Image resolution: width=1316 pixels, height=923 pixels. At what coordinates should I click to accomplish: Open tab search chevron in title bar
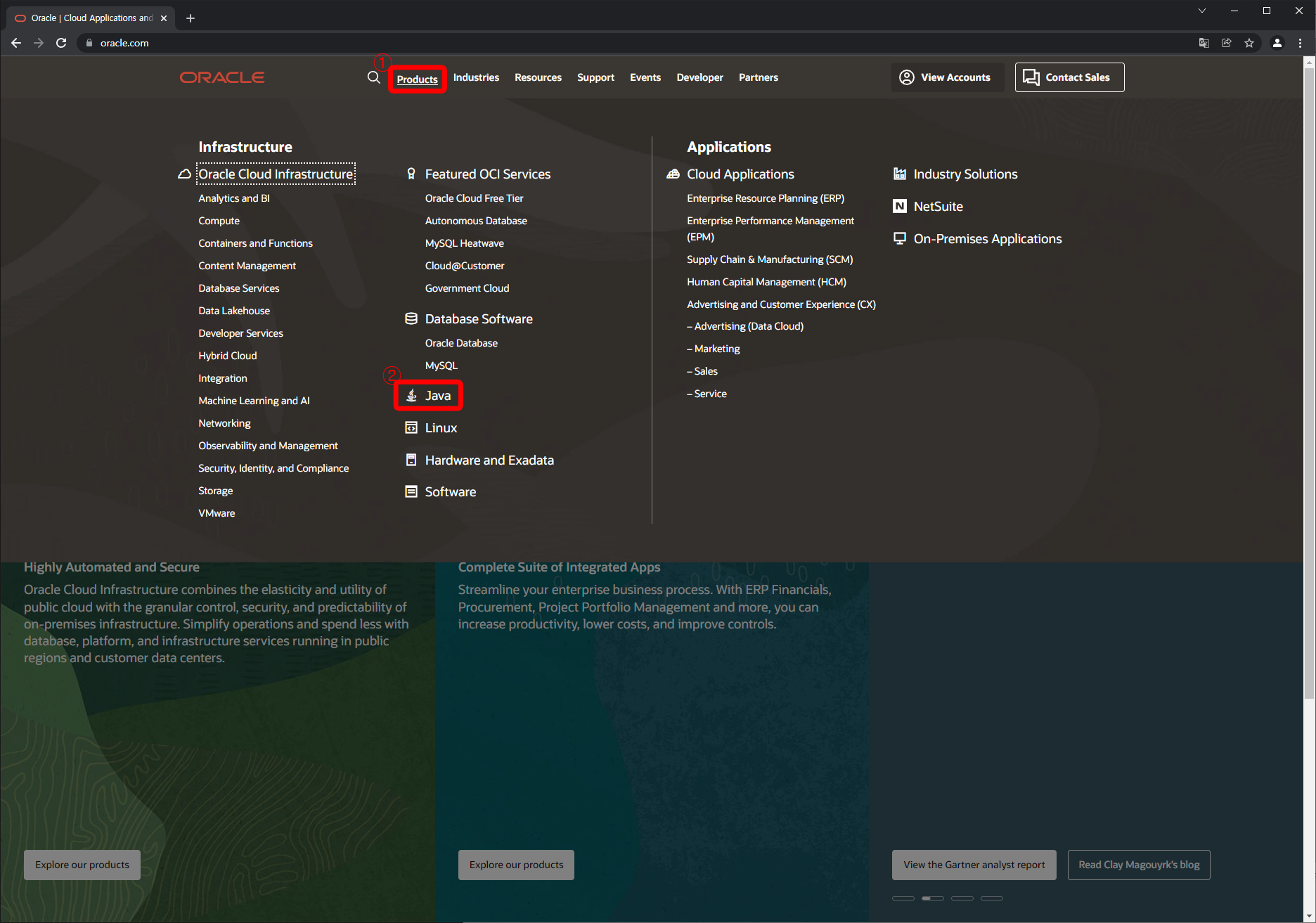[x=1202, y=11]
